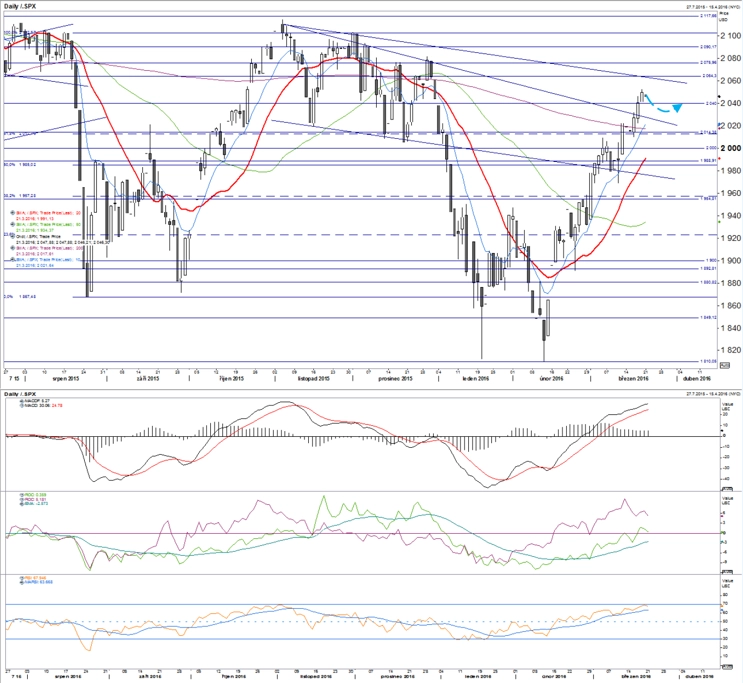Click the MACDF histogram legend icon

click(22, 401)
